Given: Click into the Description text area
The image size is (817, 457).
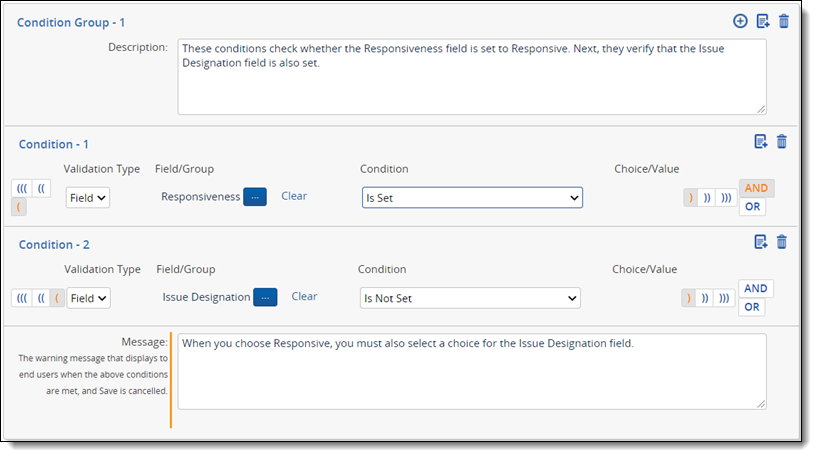Looking at the screenshot, I should click(x=471, y=76).
